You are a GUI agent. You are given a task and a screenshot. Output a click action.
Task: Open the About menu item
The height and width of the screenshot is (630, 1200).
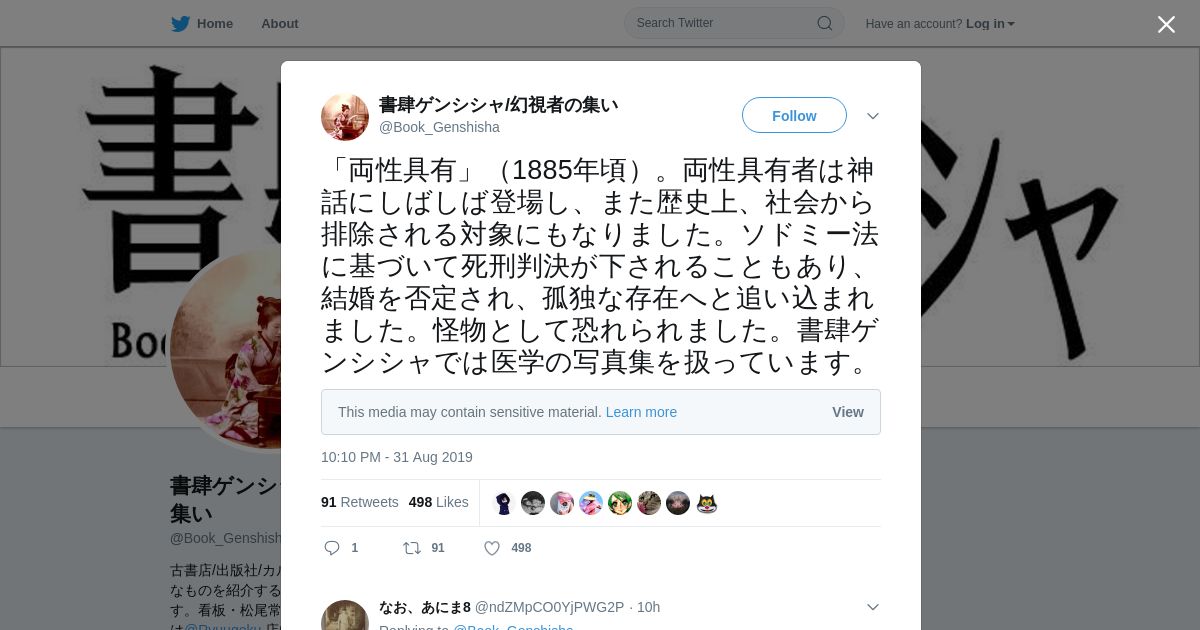[x=280, y=24]
